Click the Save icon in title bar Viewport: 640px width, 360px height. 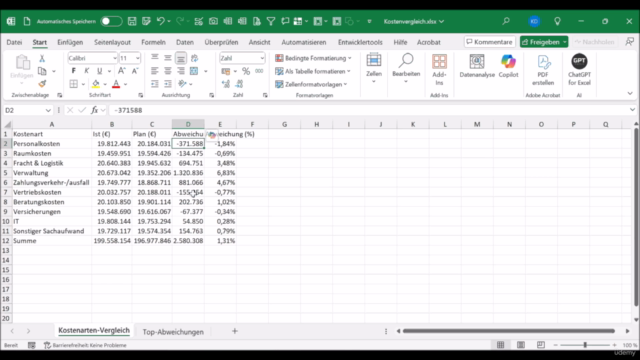pos(132,21)
